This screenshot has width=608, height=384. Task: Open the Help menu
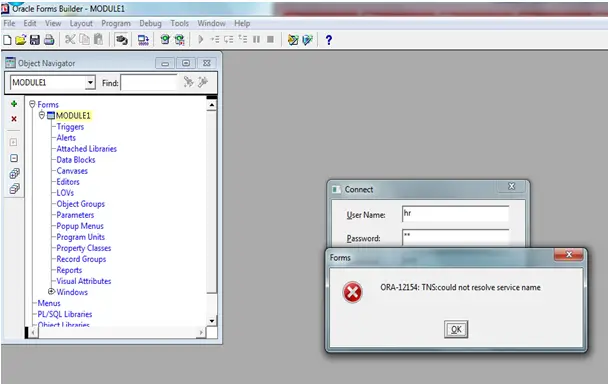[x=242, y=23]
